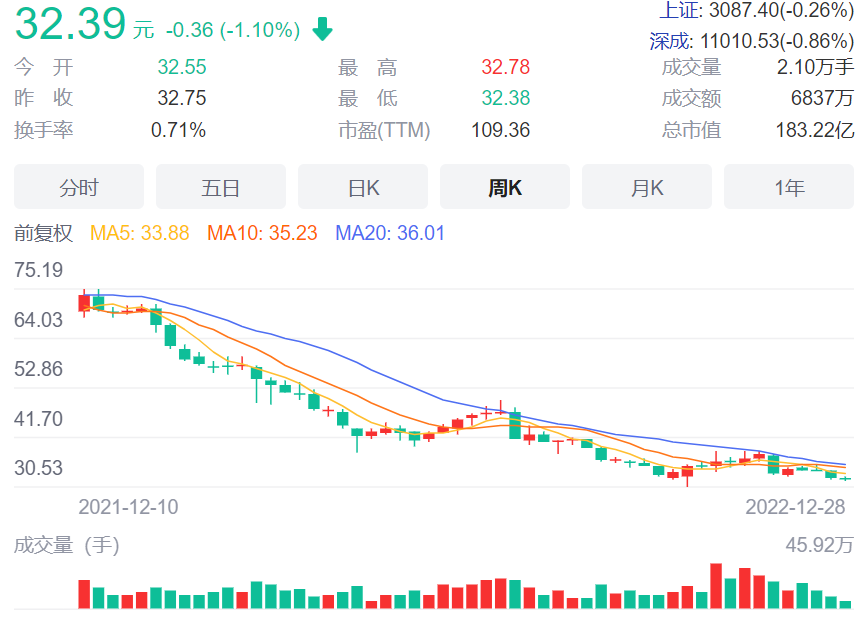The height and width of the screenshot is (617, 868).
Task: Click the blue MA20: 36.01 indicator label
Action: (390, 234)
